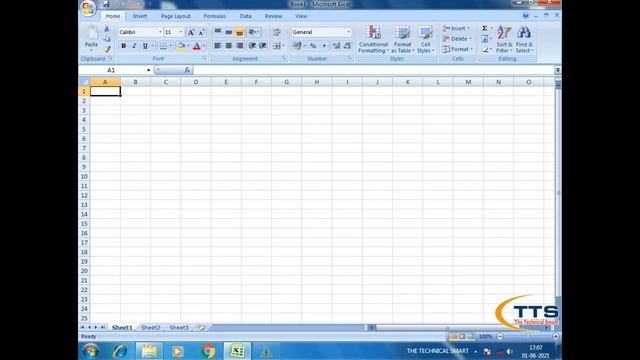Click Increase Decimal
Viewport: 640px width, 360px height.
pos(336,46)
